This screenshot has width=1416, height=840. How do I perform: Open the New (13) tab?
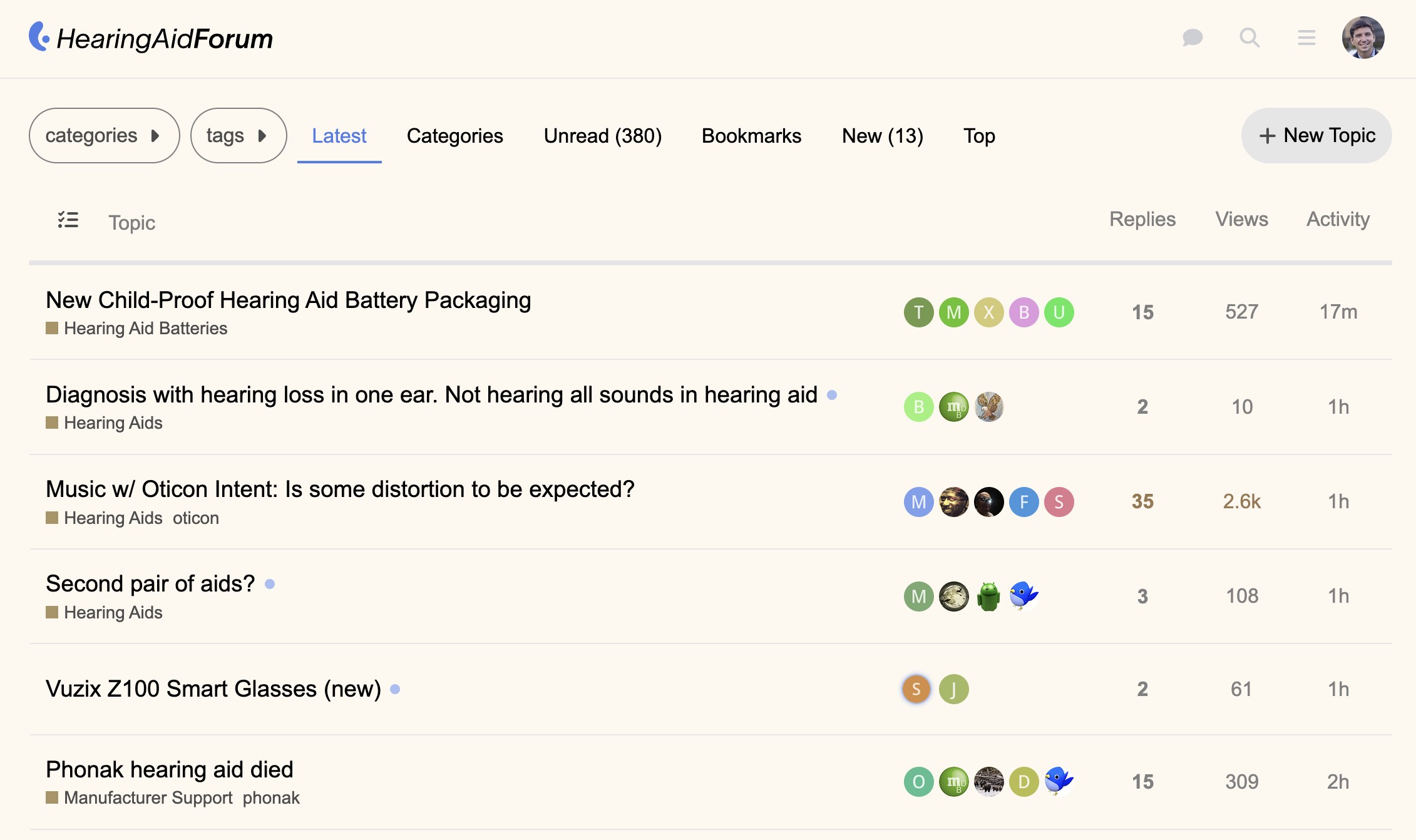click(x=883, y=136)
